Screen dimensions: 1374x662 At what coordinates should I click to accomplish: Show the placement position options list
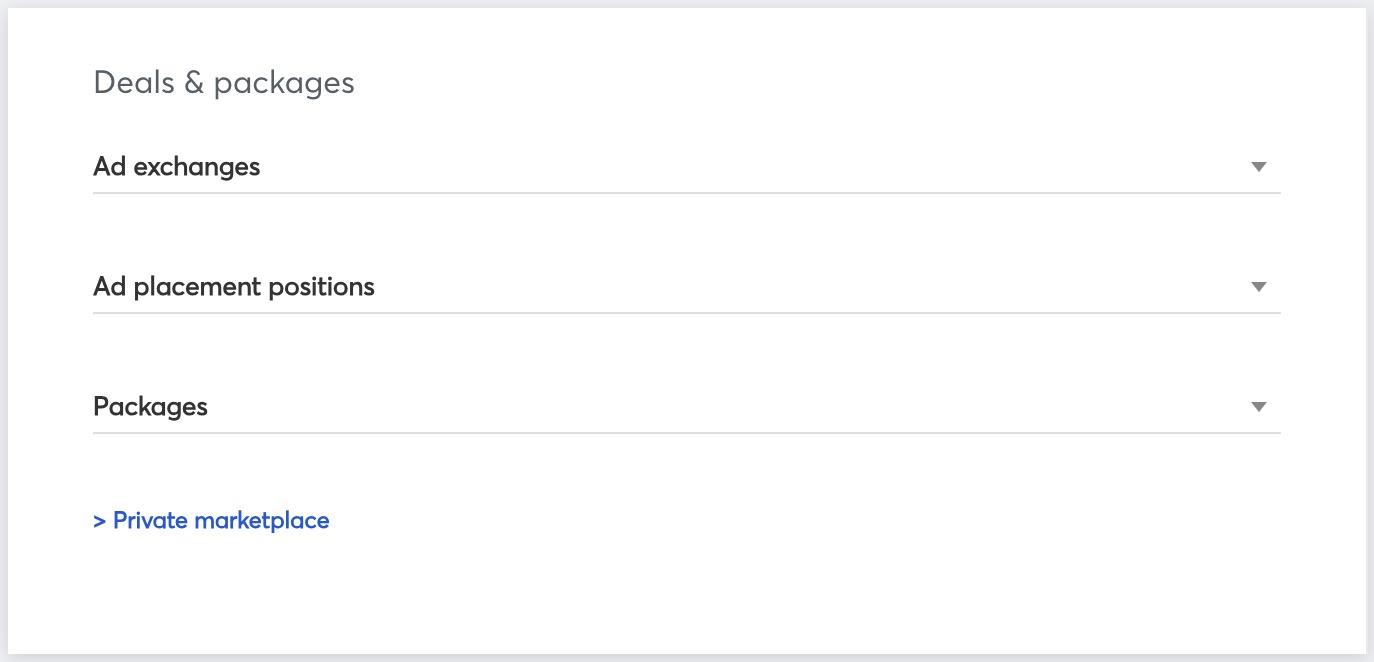click(x=686, y=287)
